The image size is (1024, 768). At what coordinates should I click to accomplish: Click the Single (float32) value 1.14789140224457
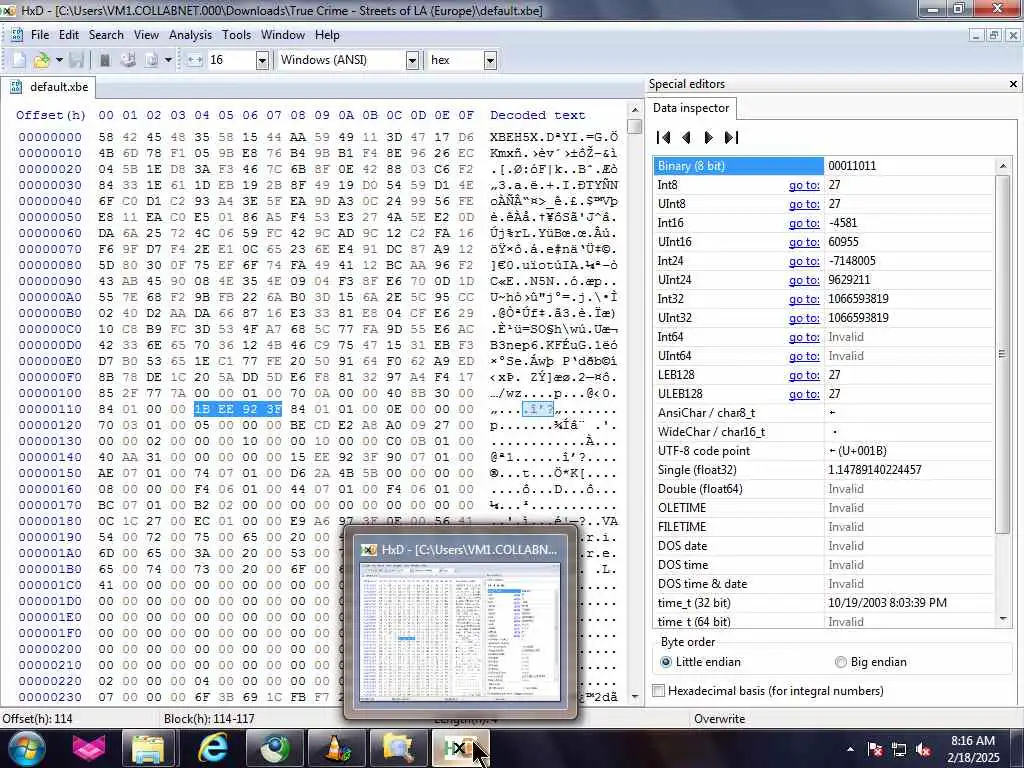coord(874,470)
